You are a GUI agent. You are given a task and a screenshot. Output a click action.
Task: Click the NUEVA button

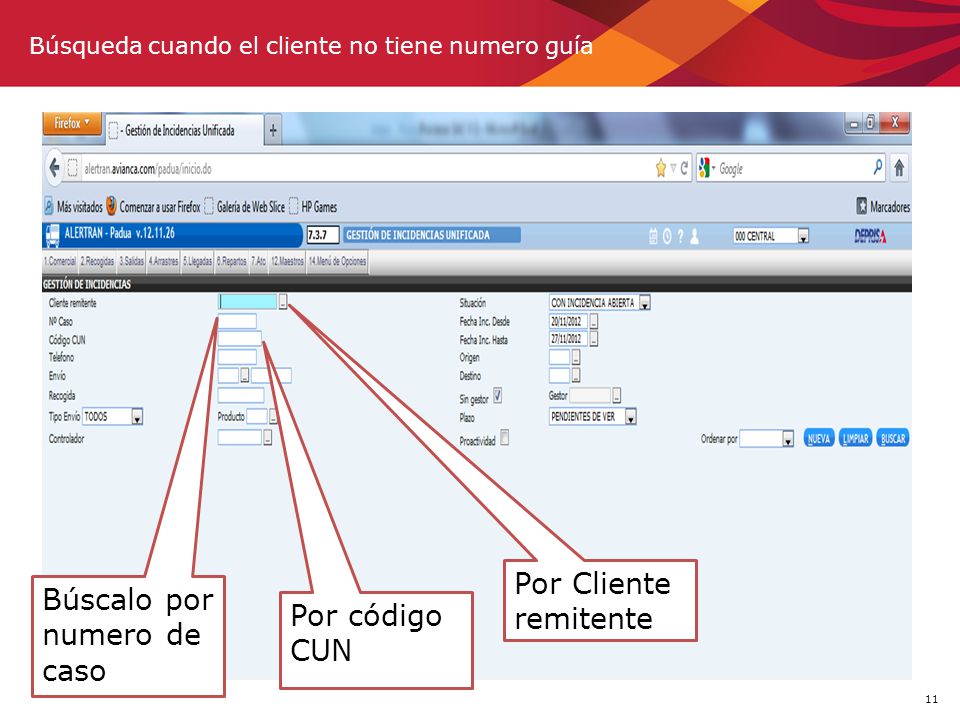tap(819, 438)
